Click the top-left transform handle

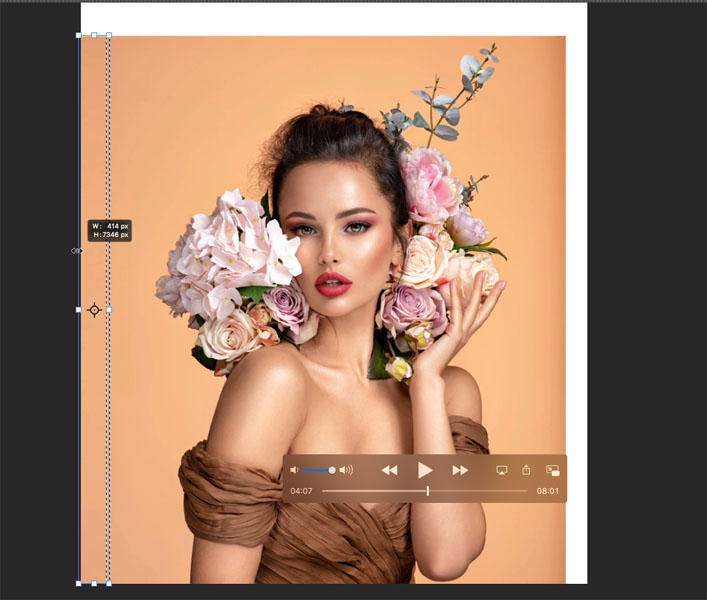click(79, 35)
